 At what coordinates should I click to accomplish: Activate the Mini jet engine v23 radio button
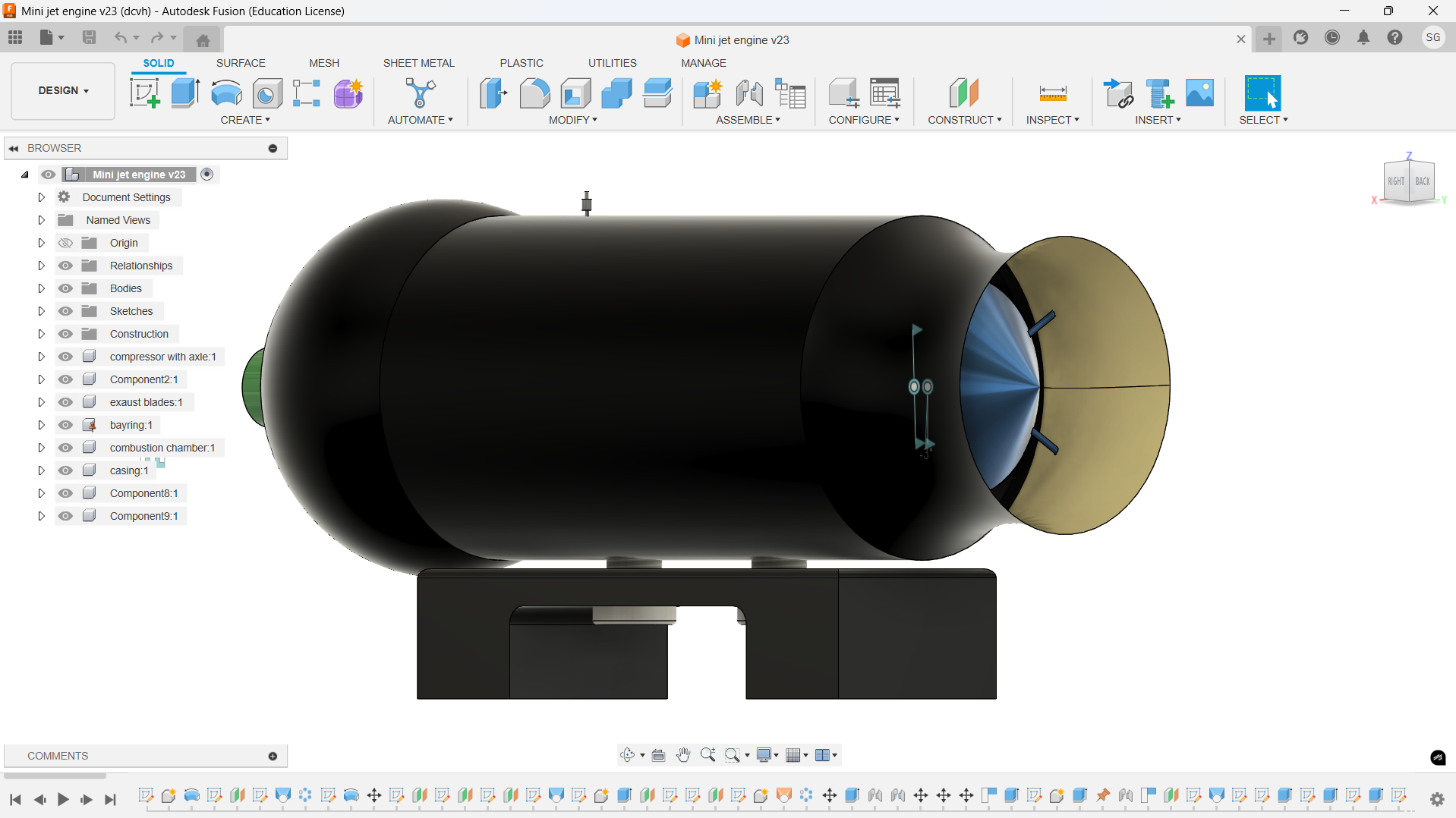[206, 175]
